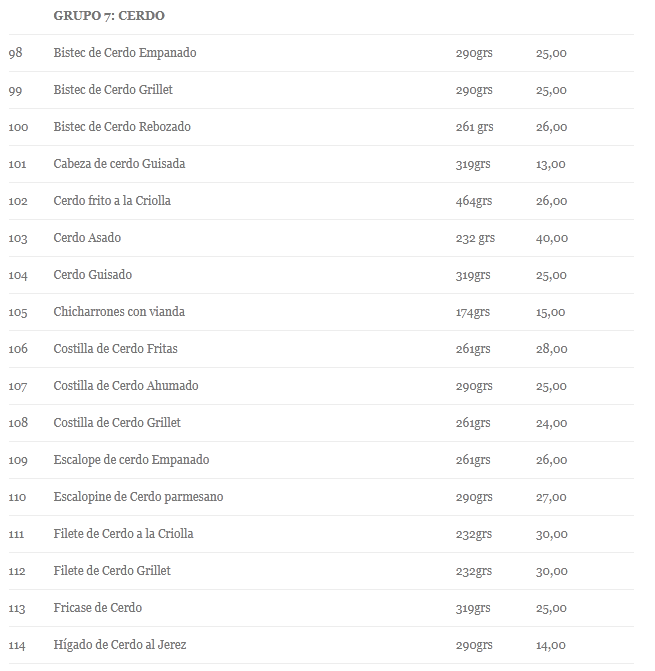Viewport: 655px width, 671px height.
Task: Select Costilla de Cerdo Grillet entry
Action: [117, 423]
